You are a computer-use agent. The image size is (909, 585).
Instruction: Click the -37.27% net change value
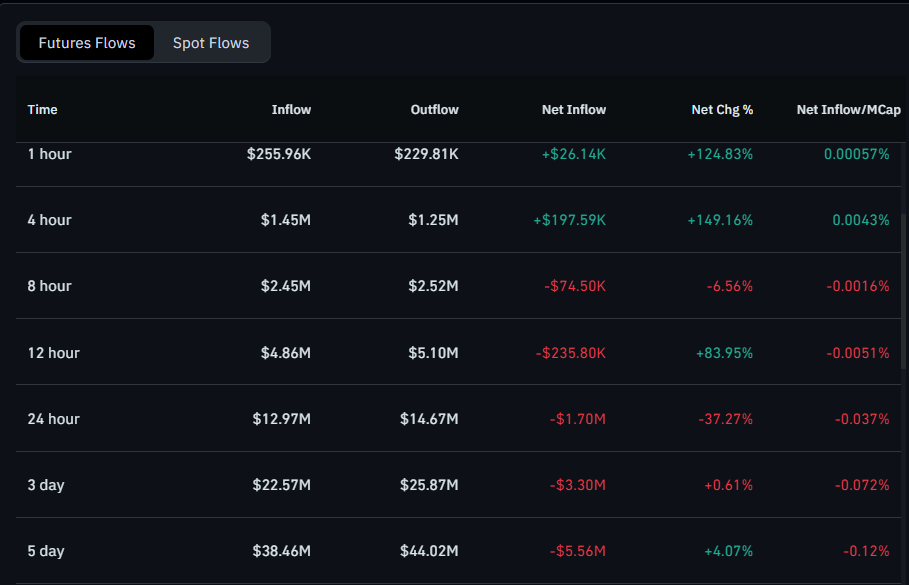click(725, 419)
